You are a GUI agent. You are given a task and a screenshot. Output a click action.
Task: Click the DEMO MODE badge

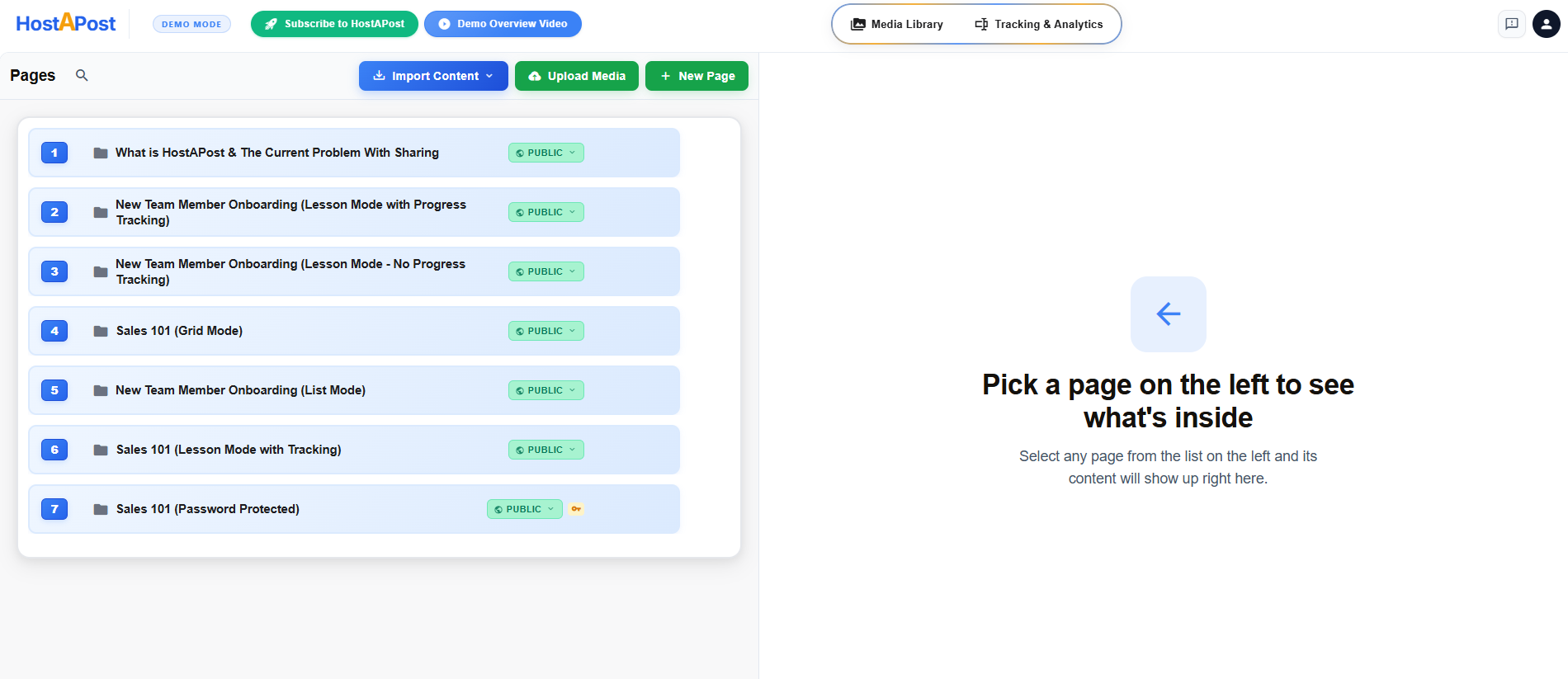click(191, 24)
